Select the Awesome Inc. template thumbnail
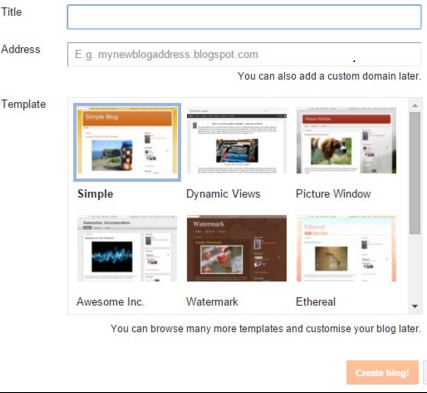This screenshot has width=427, height=393. (x=127, y=249)
